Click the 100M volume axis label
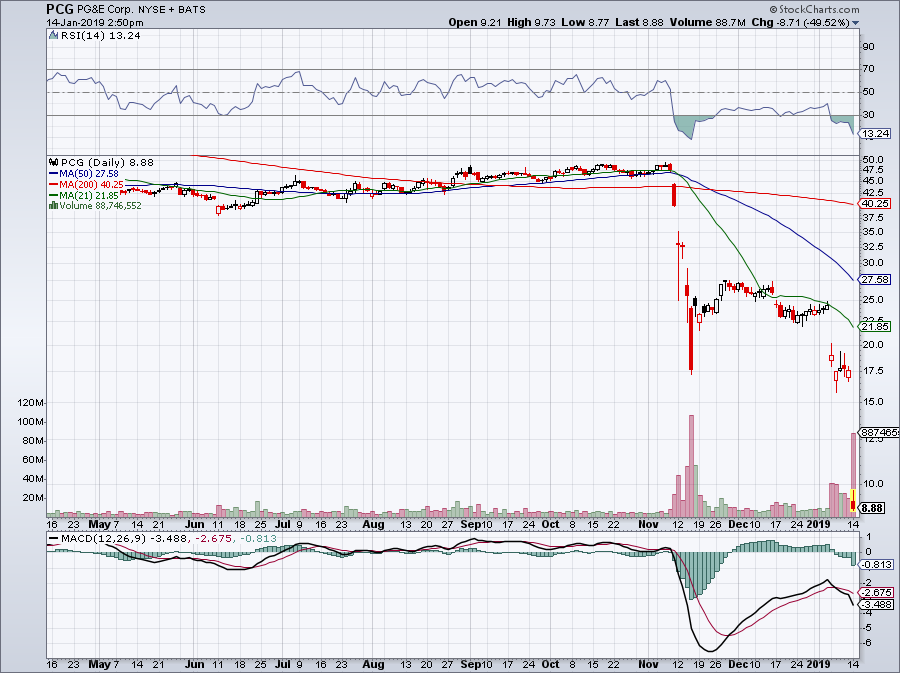The height and width of the screenshot is (673, 900). click(31, 422)
